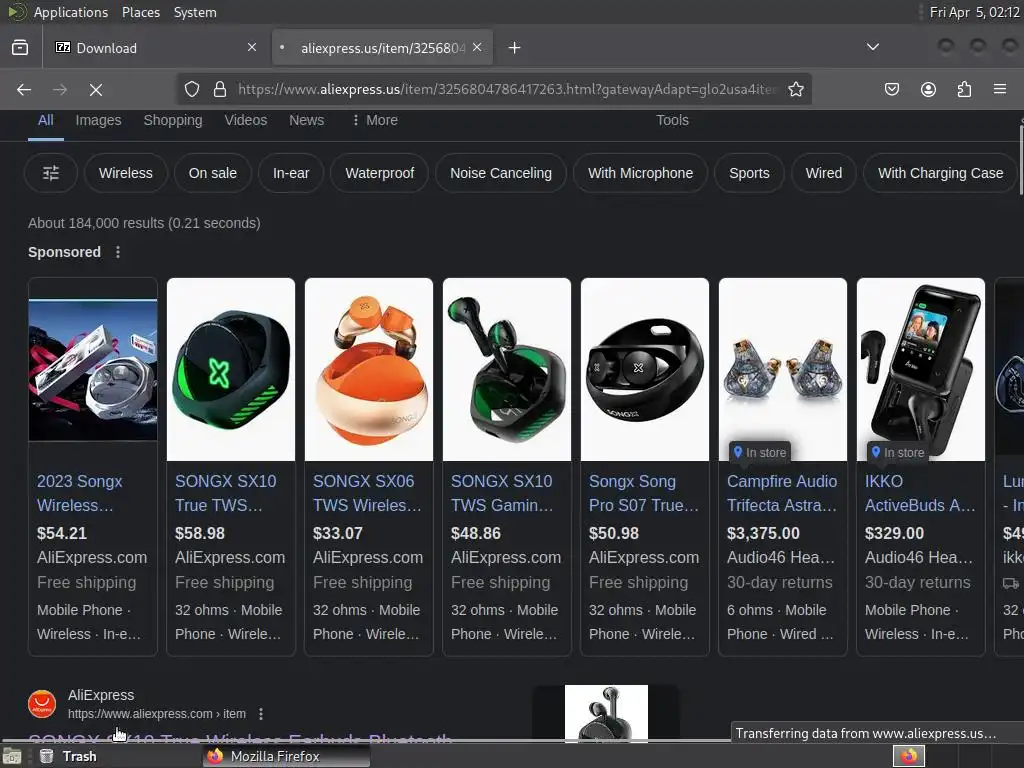Click the site security padlock icon
Screen dimensions: 1024x768
(x=220, y=89)
